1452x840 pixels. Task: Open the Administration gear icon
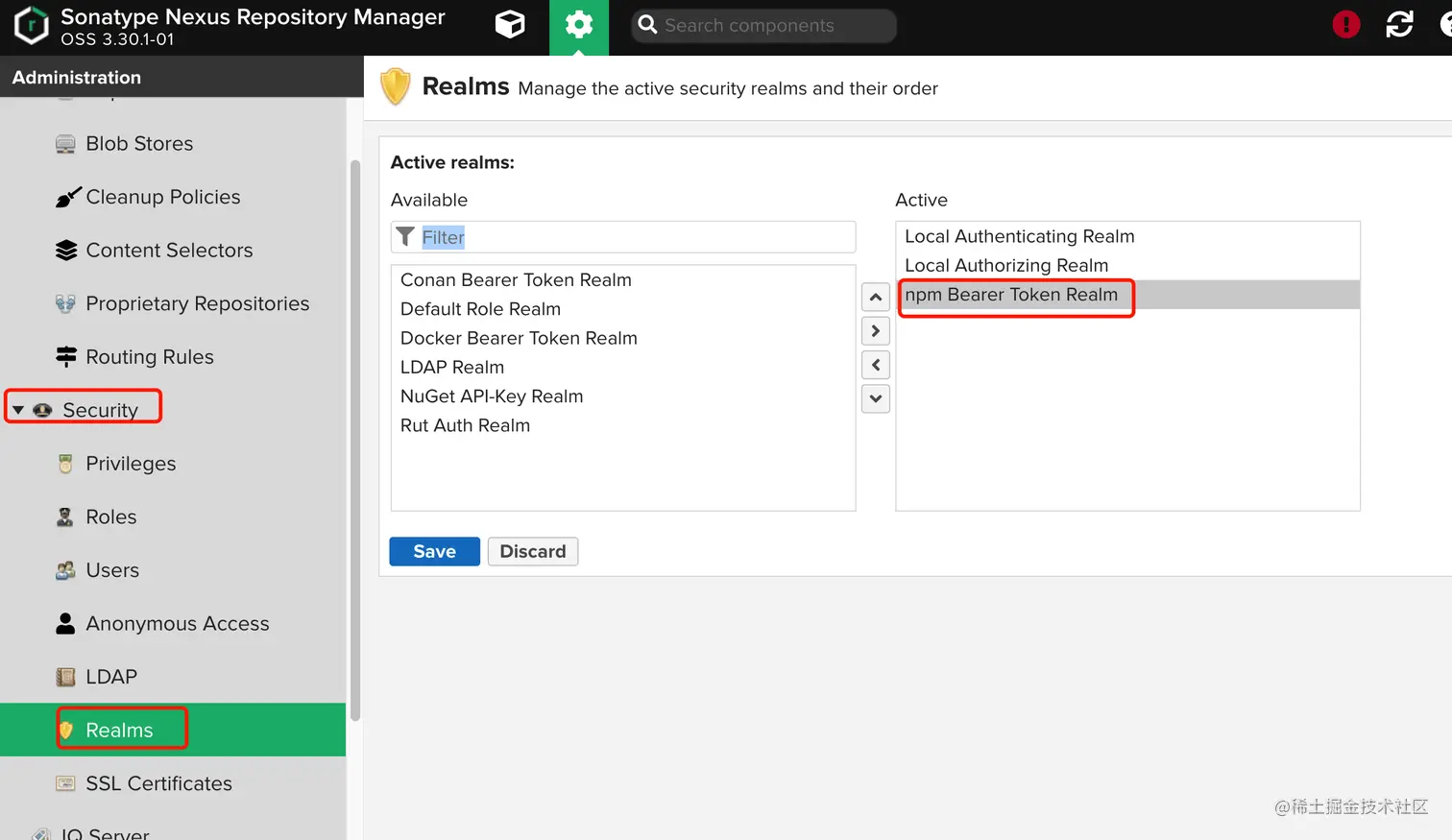pyautogui.click(x=578, y=25)
